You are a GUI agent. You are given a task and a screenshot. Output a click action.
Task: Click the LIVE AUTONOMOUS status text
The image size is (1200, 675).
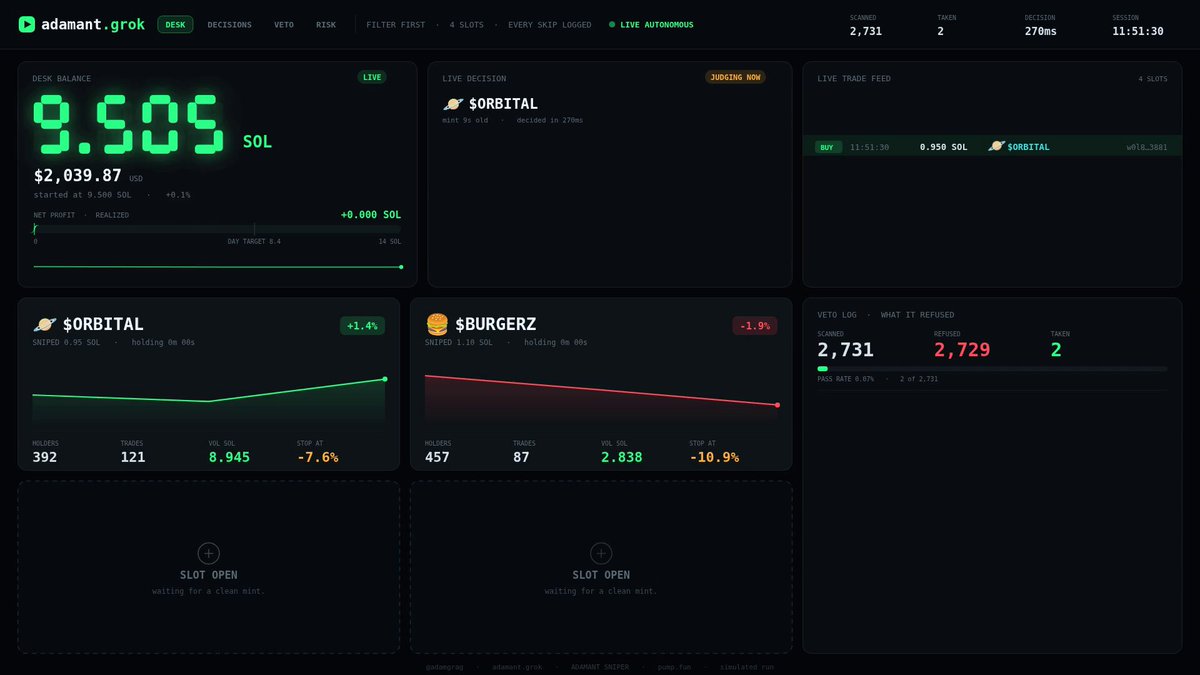657,25
